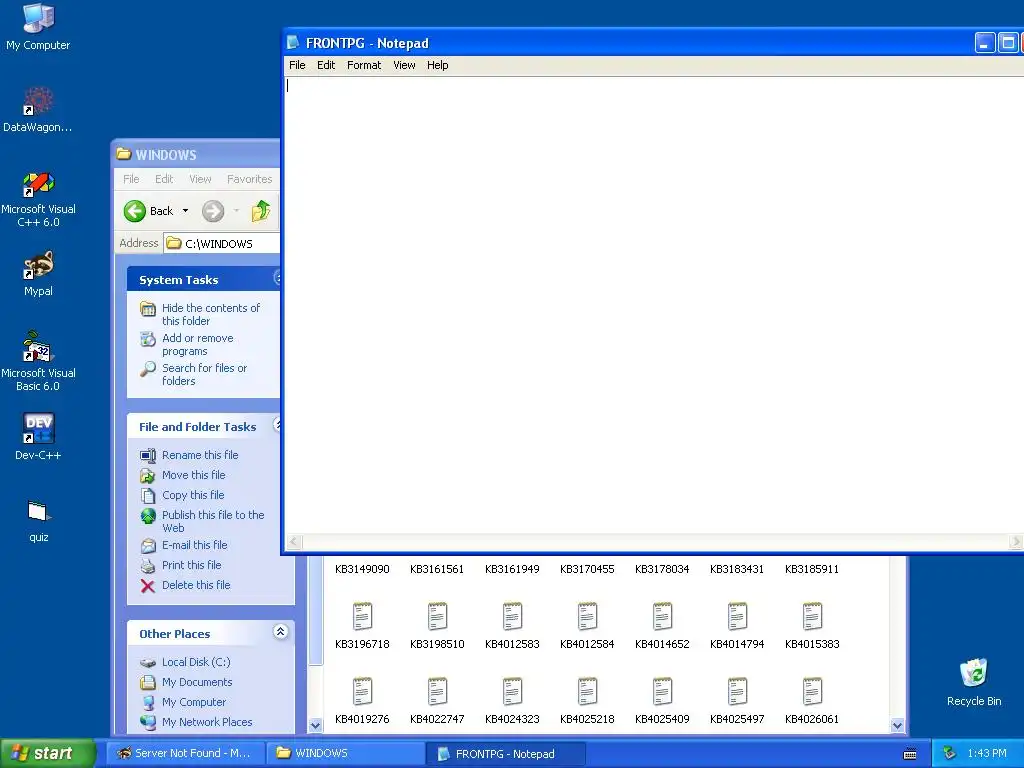Open the Notepad Help menu
Viewport: 1024px width, 768px height.
(438, 65)
